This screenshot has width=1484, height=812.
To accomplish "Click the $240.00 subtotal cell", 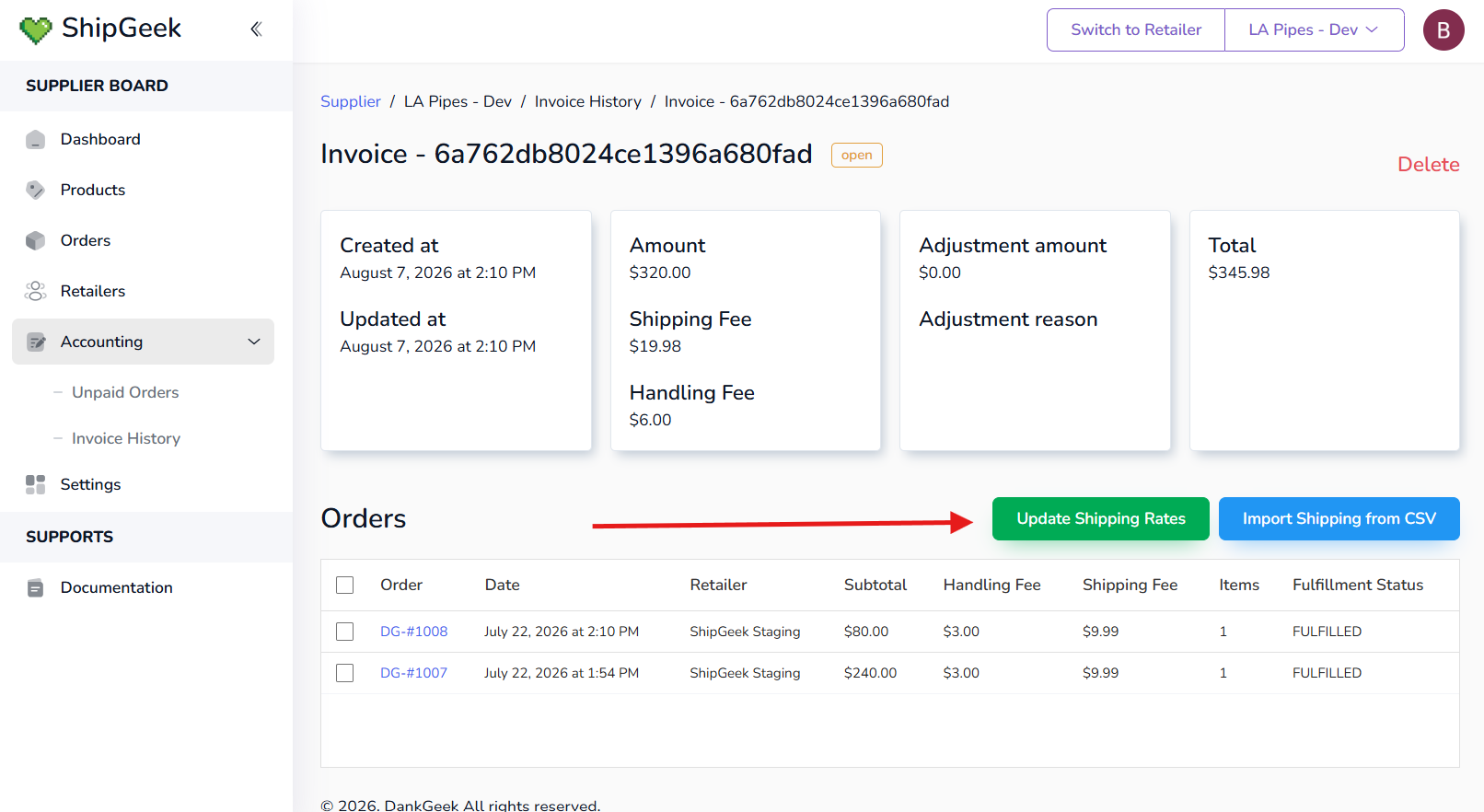I will [x=870, y=673].
